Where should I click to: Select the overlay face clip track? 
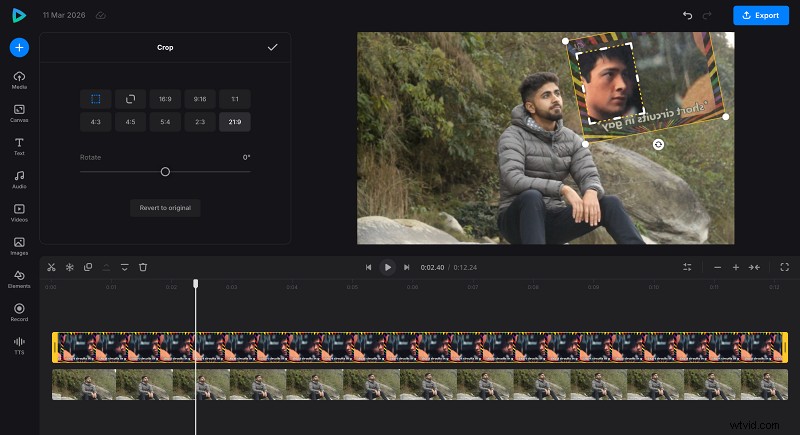[x=420, y=347]
